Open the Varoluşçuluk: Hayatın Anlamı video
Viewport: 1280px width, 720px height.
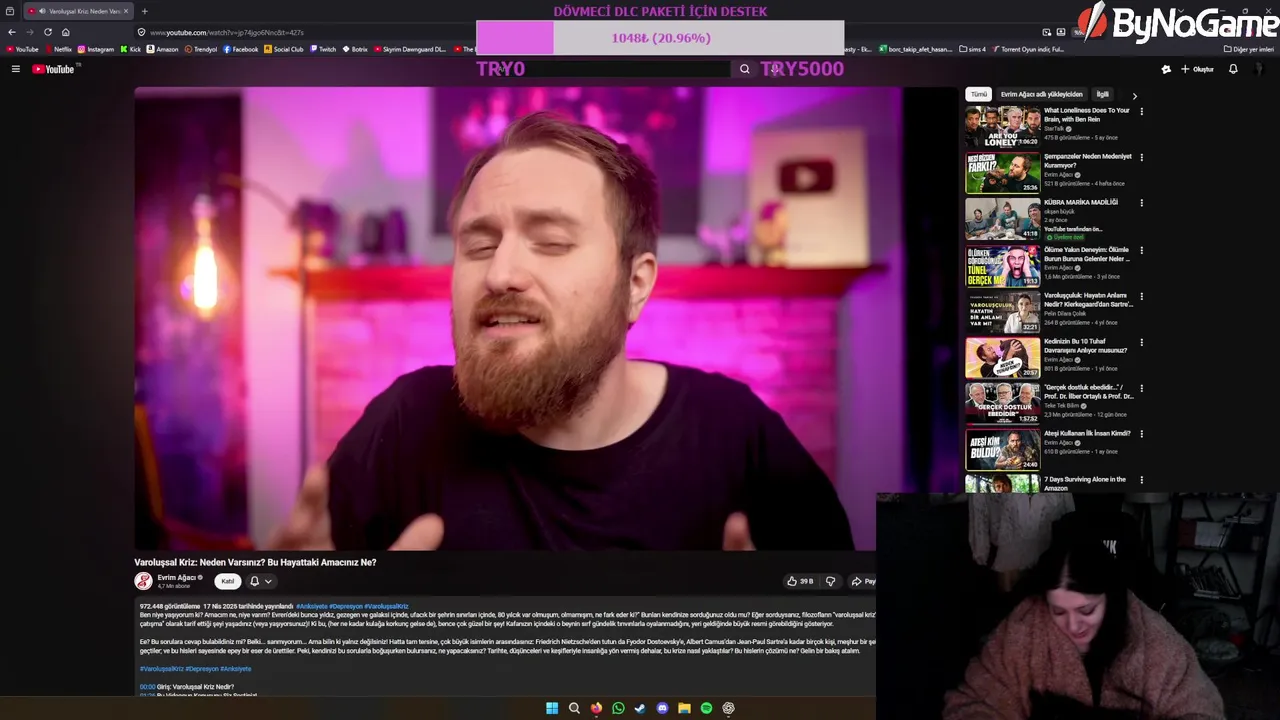click(x=1002, y=312)
